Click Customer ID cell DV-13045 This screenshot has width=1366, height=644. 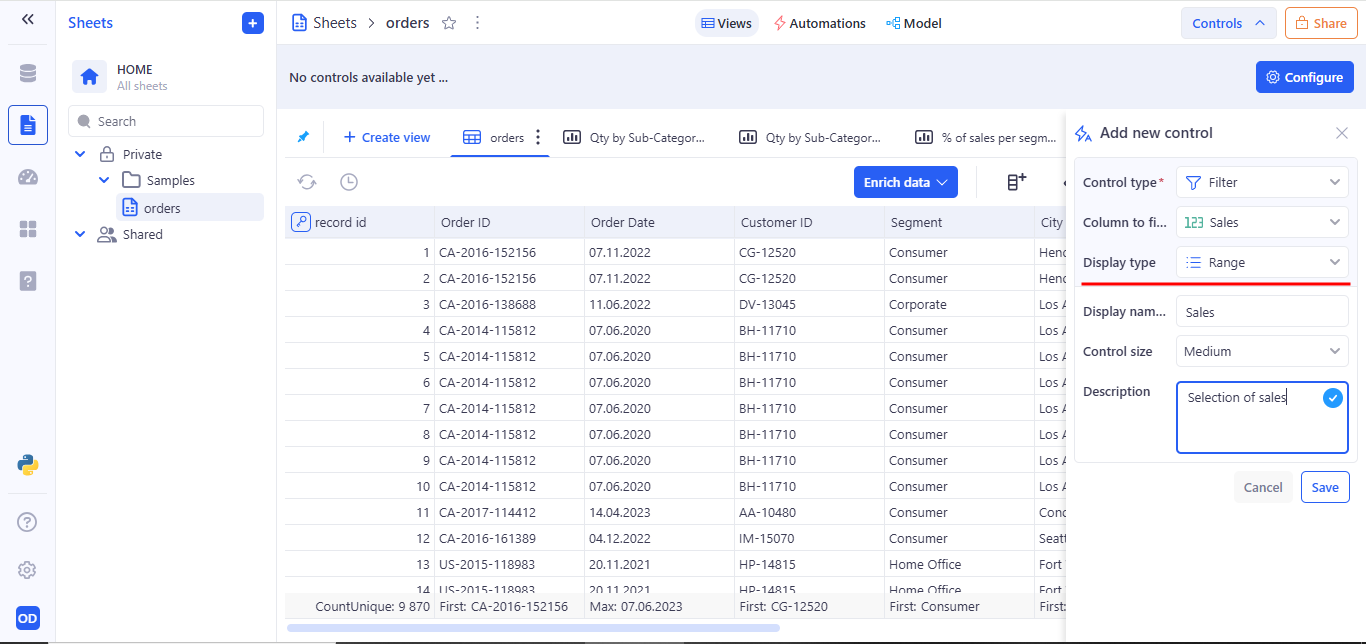[809, 304]
